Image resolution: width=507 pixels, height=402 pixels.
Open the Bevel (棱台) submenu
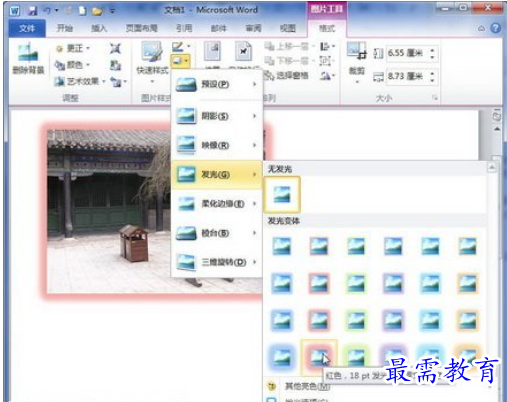[x=217, y=233]
